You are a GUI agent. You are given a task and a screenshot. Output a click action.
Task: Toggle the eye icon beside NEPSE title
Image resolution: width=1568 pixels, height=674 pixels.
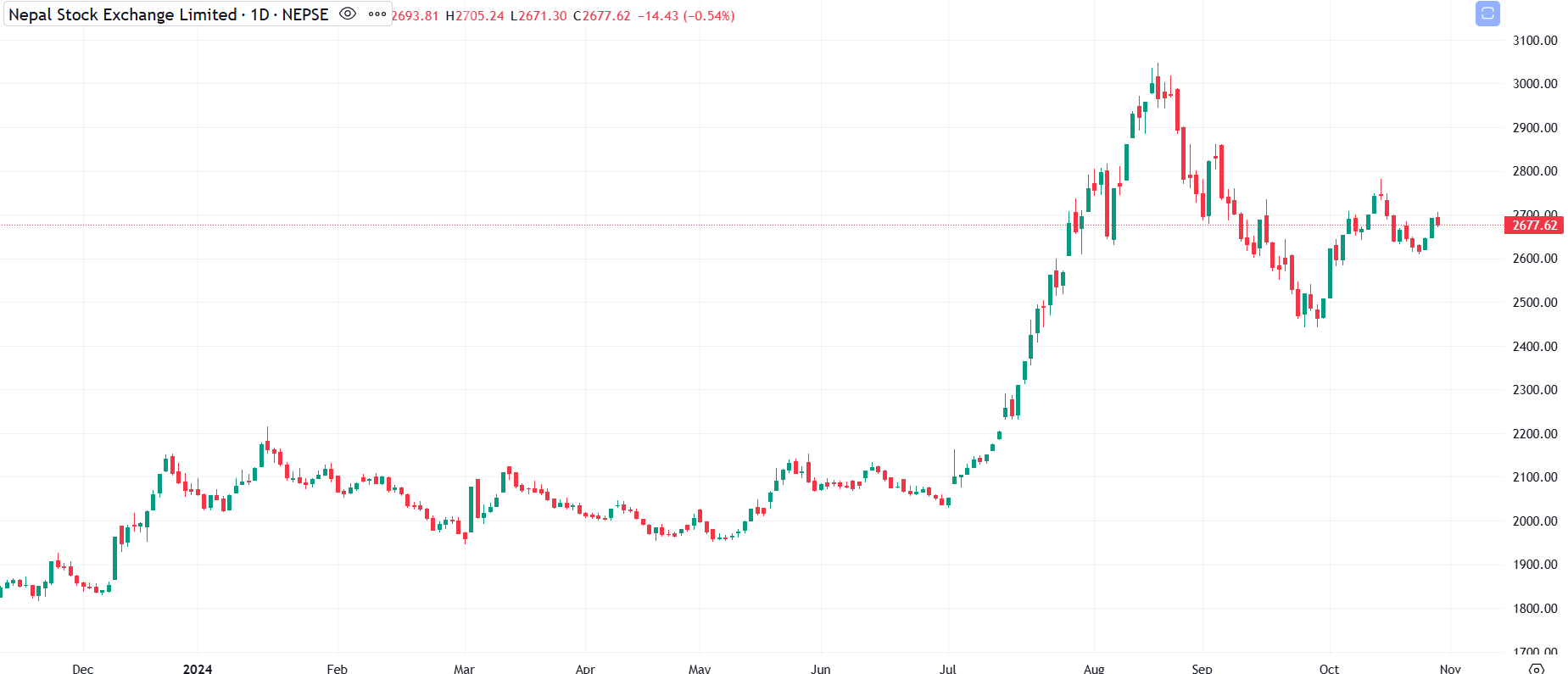coord(347,14)
